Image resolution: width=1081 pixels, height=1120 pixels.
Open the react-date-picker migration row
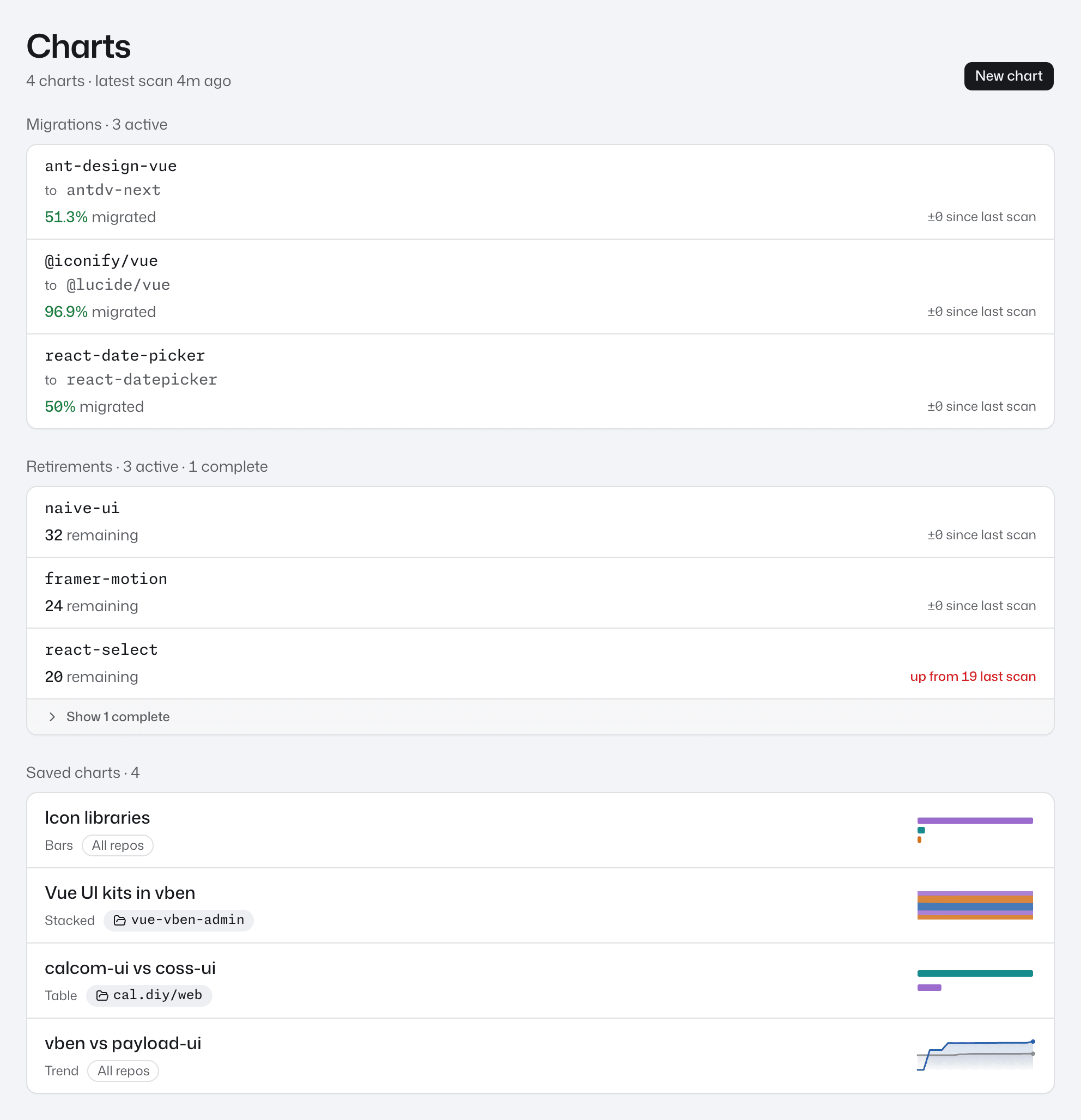click(540, 381)
